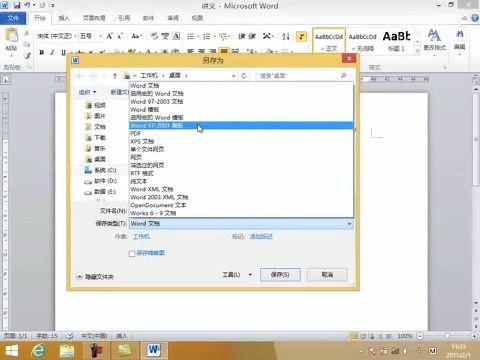The width and height of the screenshot is (480, 360).
Task: Click the Phonetic Guide icon
Action: coord(165,36)
